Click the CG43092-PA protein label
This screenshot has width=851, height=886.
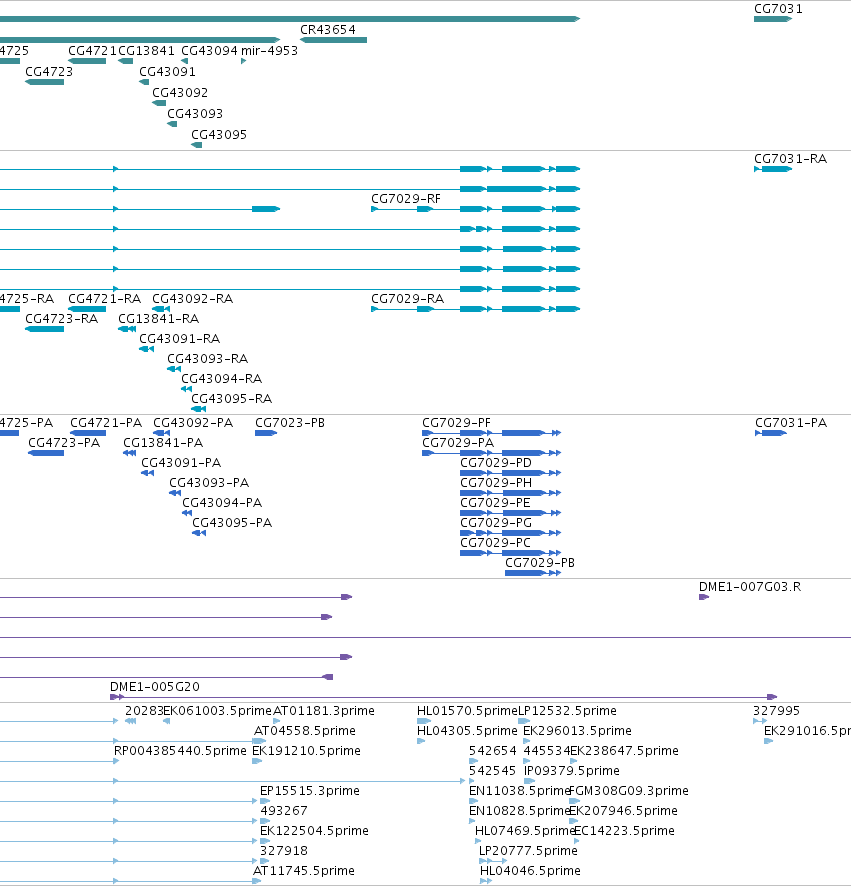point(193,423)
